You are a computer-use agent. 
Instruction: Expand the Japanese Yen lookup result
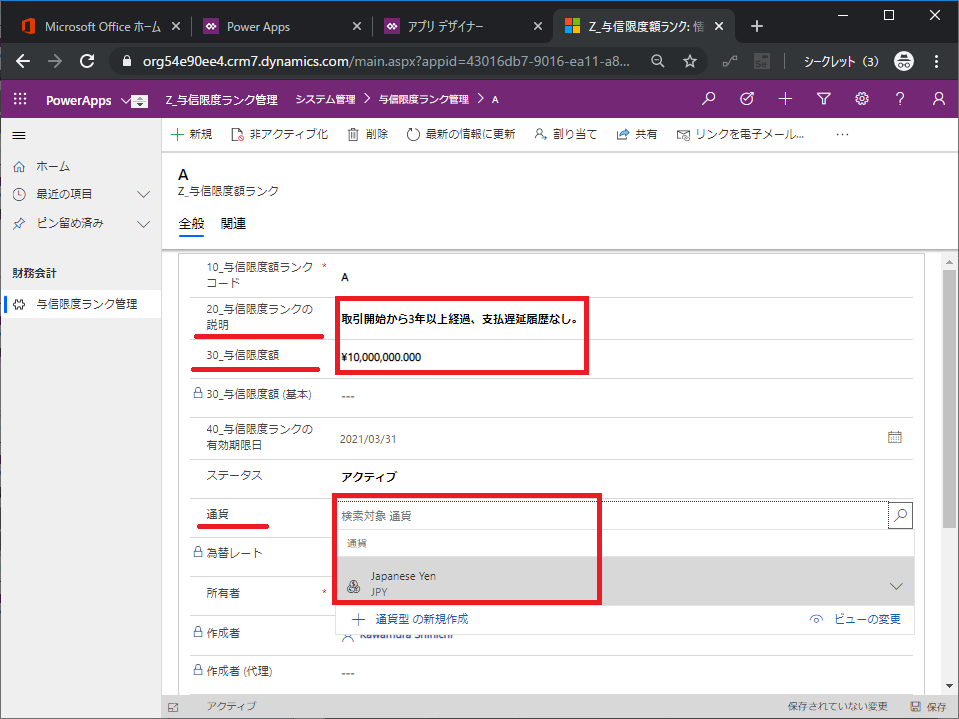pos(895,585)
